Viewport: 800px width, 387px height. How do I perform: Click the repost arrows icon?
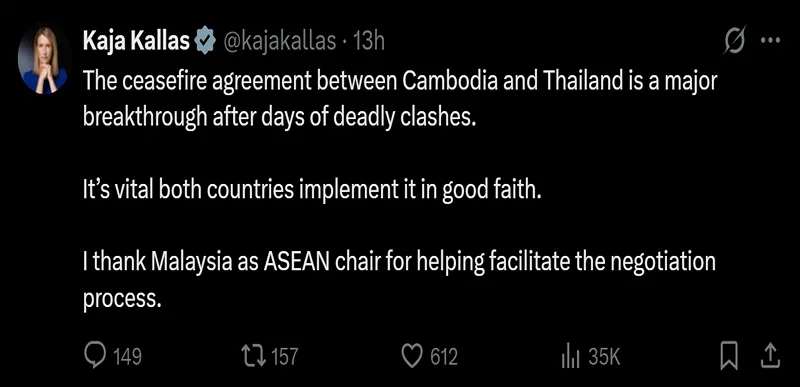(x=256, y=357)
